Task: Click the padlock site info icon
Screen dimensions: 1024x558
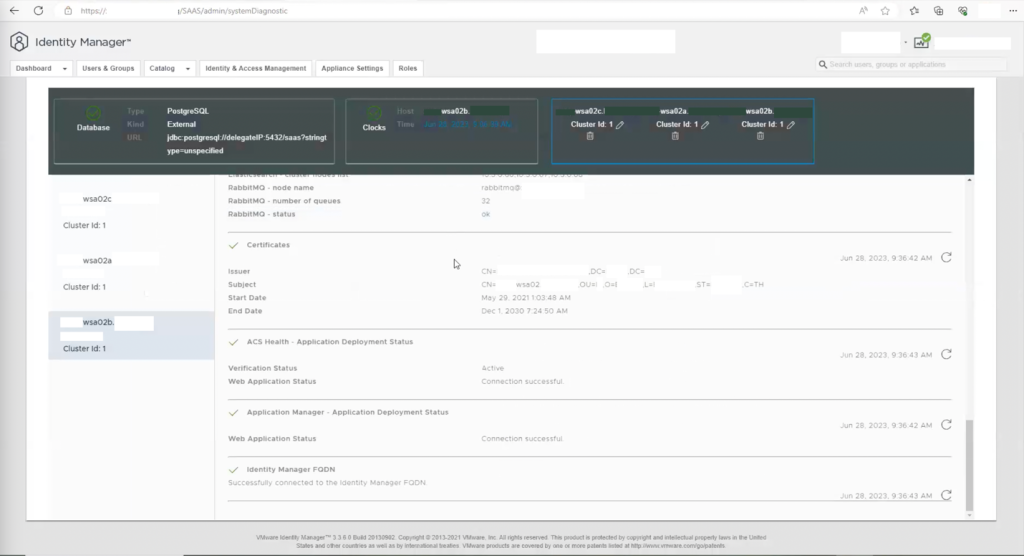Action: point(68,10)
